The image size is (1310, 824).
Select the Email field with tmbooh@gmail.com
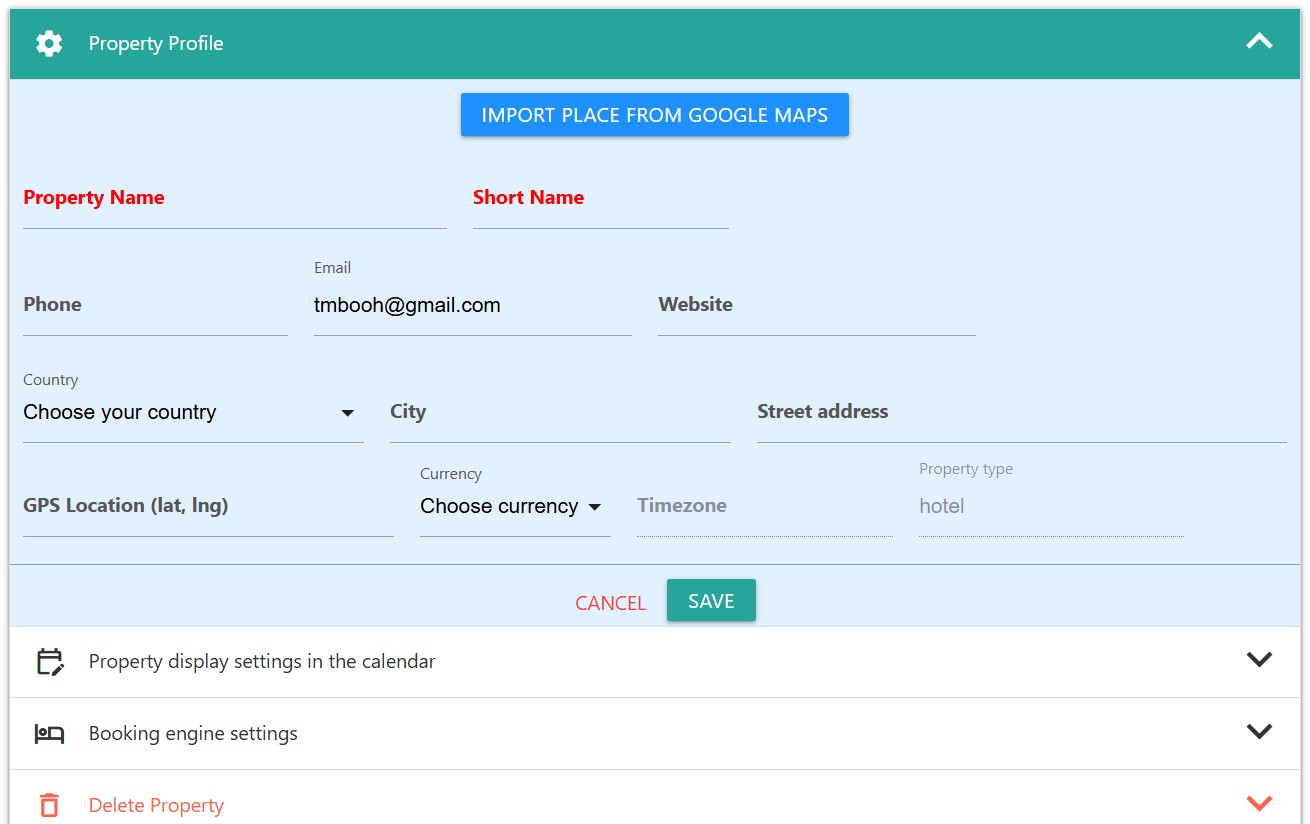(472, 306)
